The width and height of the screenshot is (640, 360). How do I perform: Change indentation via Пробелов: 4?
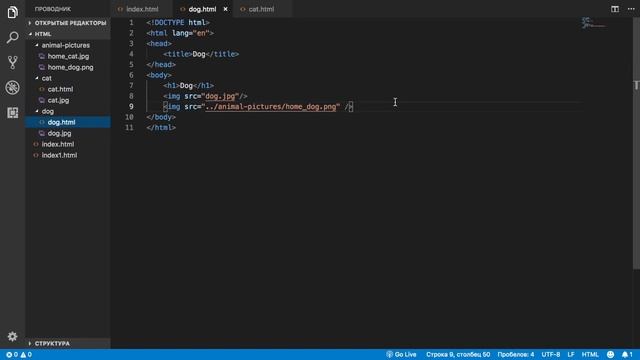pyautogui.click(x=516, y=354)
